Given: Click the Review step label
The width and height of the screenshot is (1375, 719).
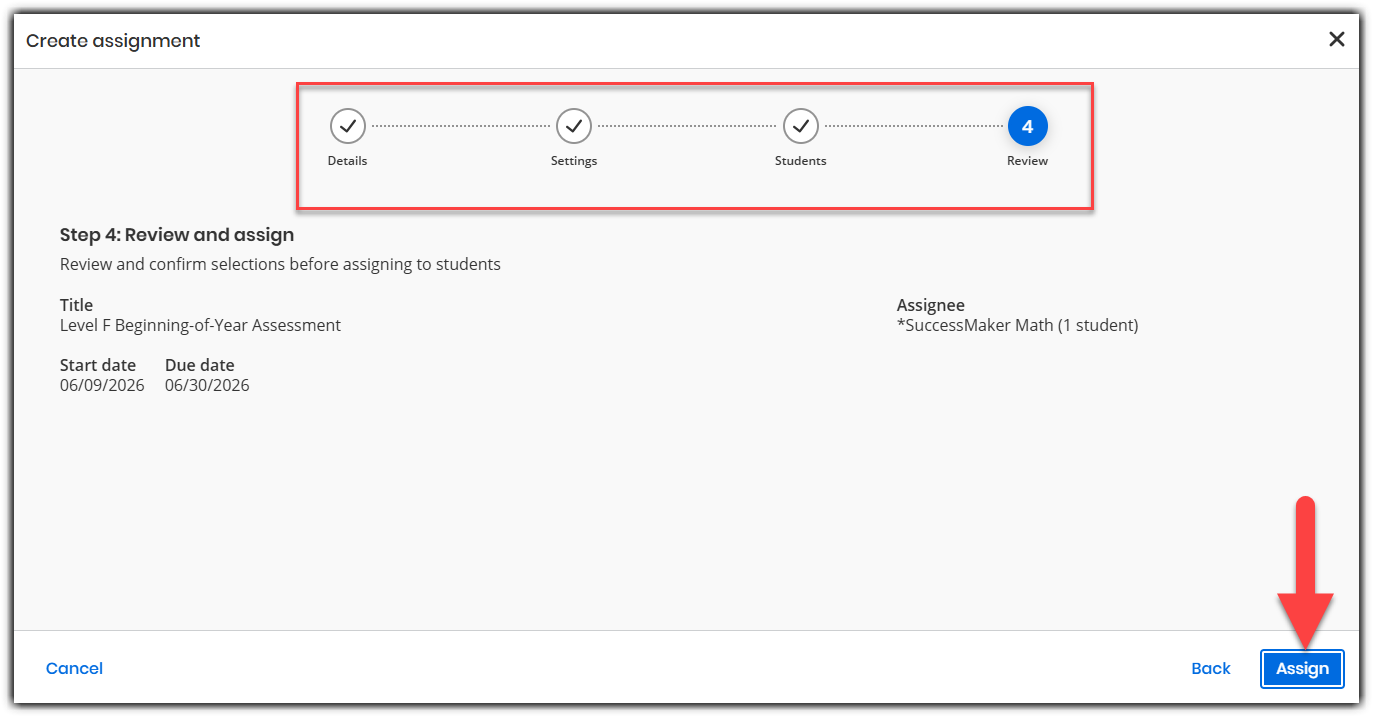Looking at the screenshot, I should point(1027,161).
